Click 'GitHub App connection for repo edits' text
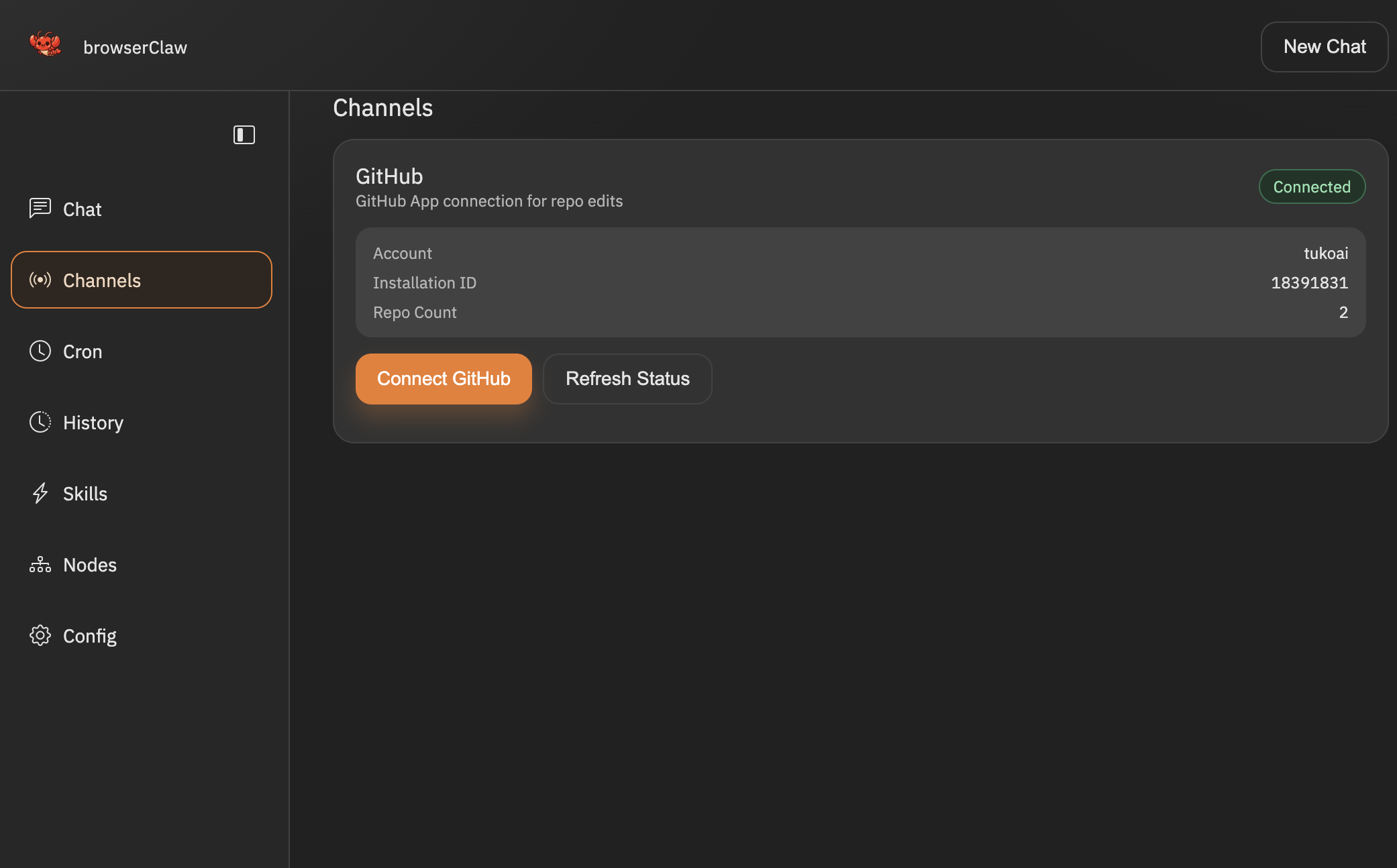 pyautogui.click(x=489, y=201)
